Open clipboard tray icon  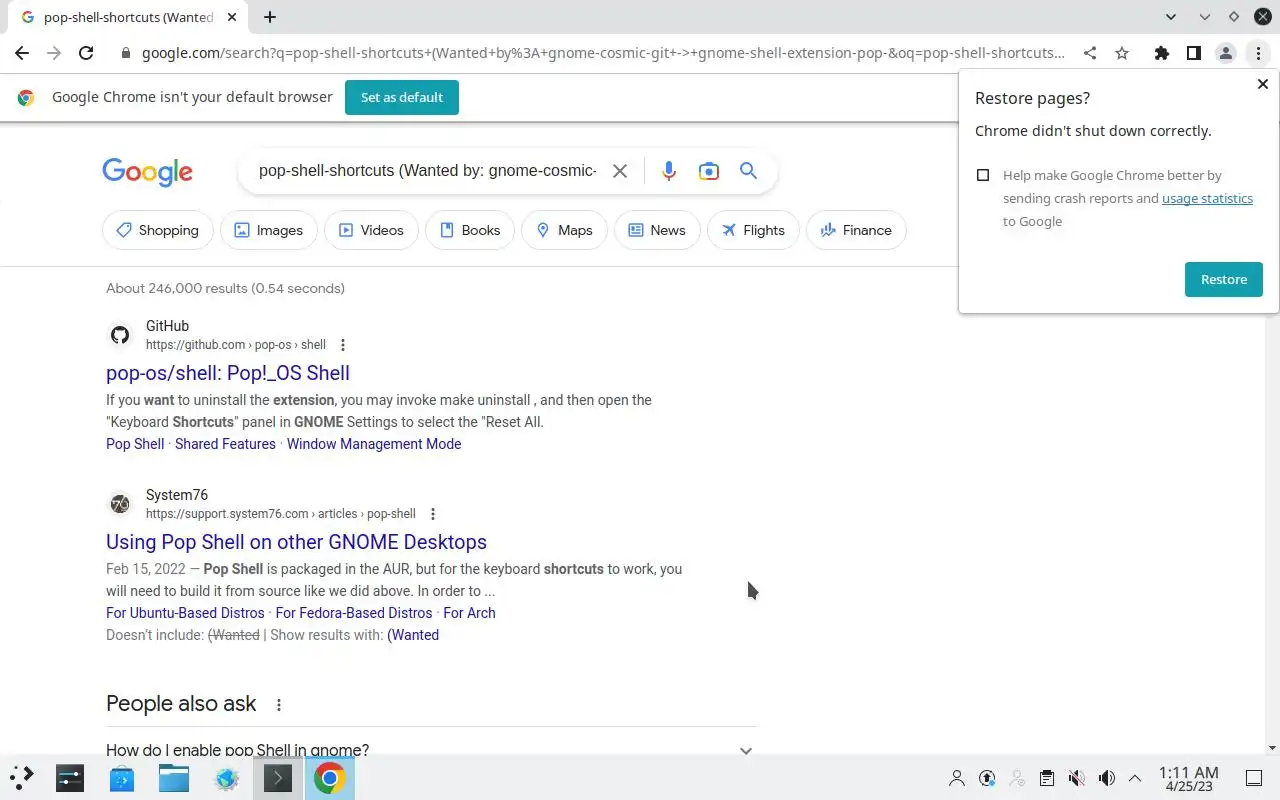click(1046, 778)
